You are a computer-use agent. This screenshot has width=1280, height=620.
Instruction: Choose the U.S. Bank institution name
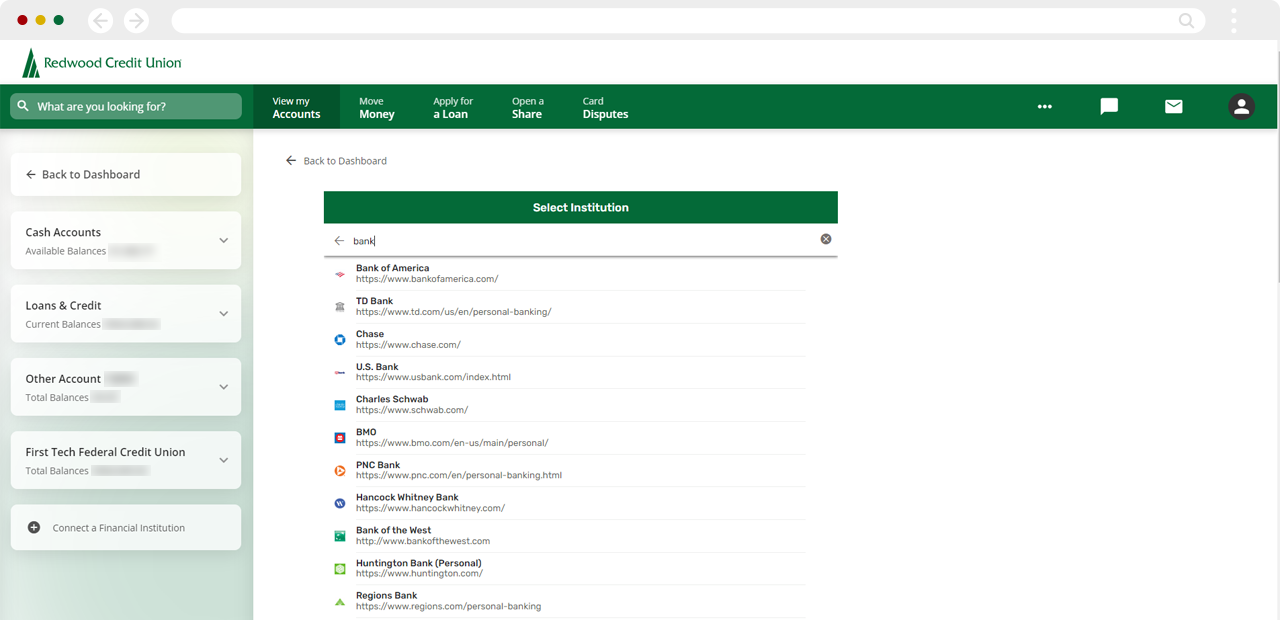pos(377,367)
